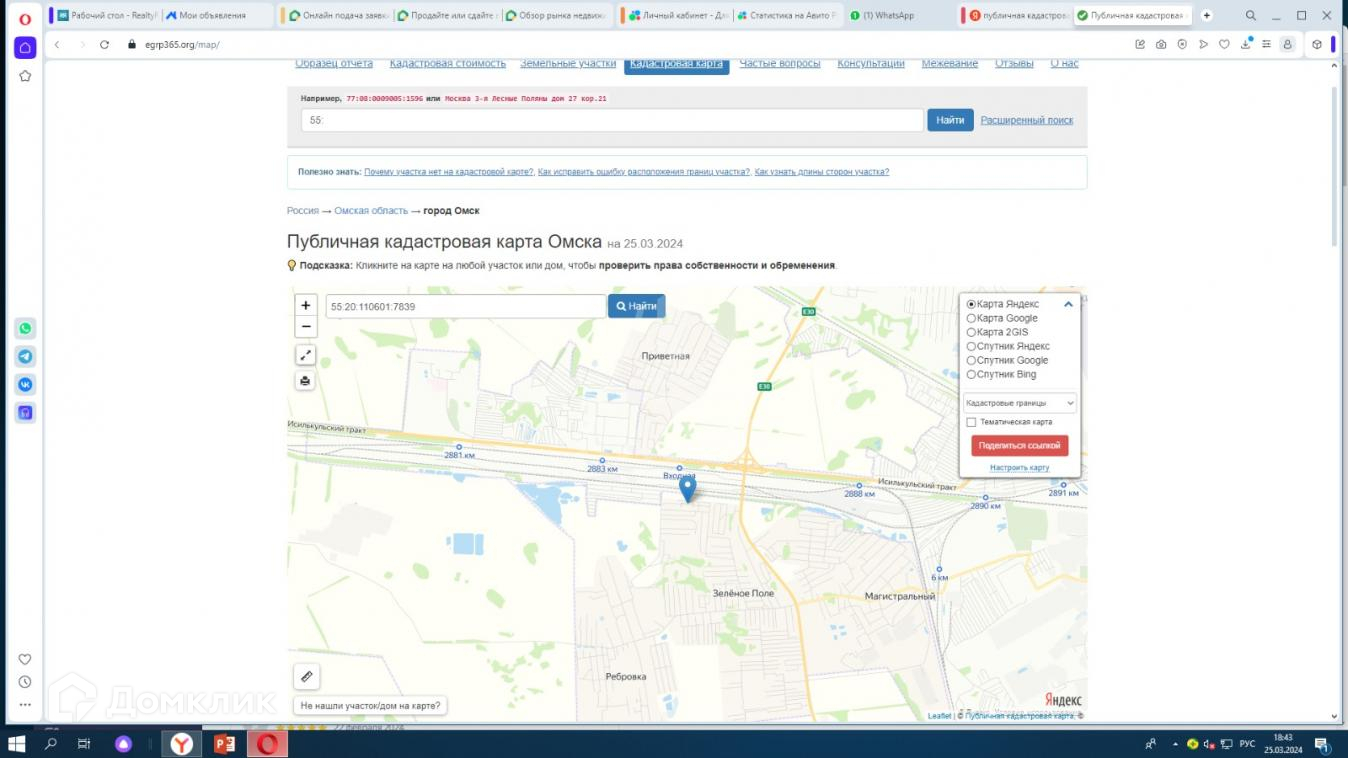Select Карта Яндекс base map
1348x758 pixels.
1003,304
